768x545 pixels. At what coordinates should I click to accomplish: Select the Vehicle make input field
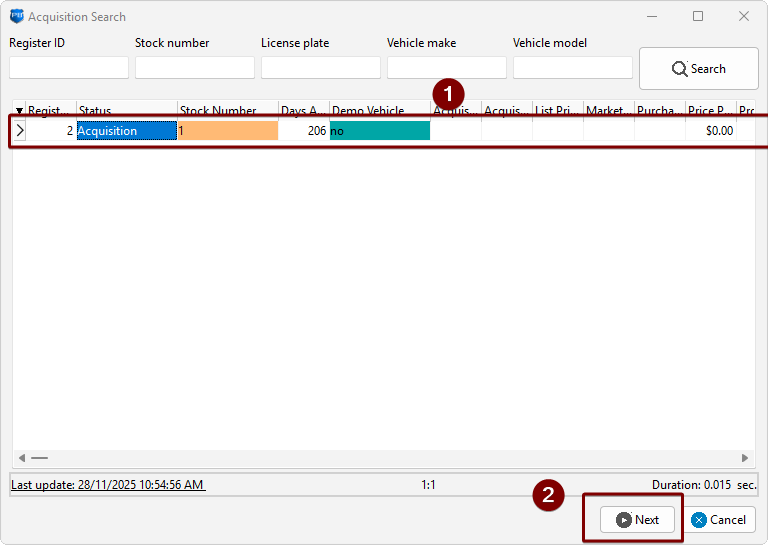pos(447,68)
